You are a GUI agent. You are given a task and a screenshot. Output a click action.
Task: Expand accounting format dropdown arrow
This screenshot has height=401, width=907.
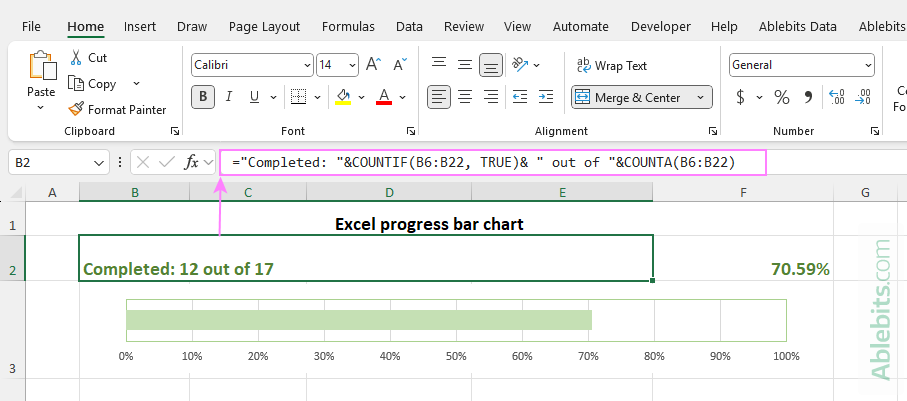pyautogui.click(x=759, y=97)
